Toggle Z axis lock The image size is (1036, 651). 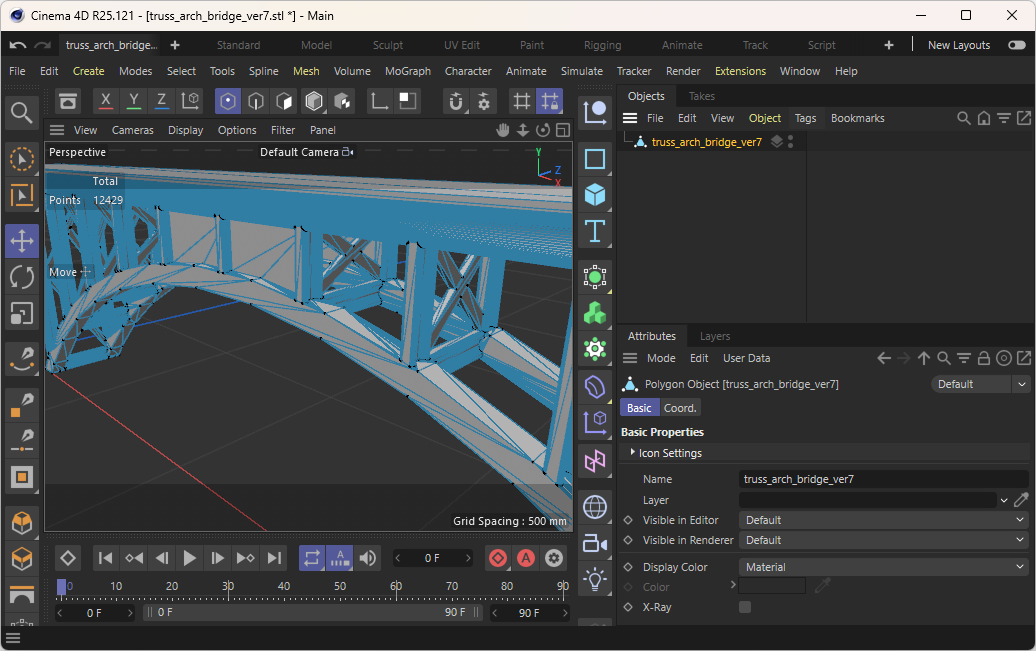pyautogui.click(x=161, y=101)
